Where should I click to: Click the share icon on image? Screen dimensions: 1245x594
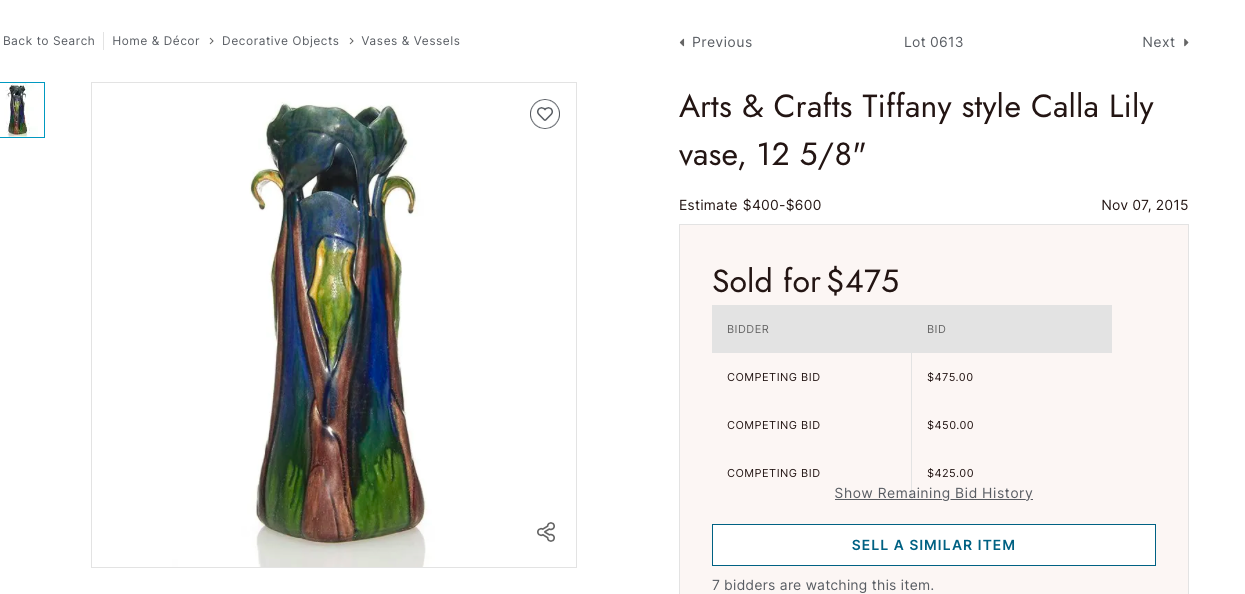546,532
